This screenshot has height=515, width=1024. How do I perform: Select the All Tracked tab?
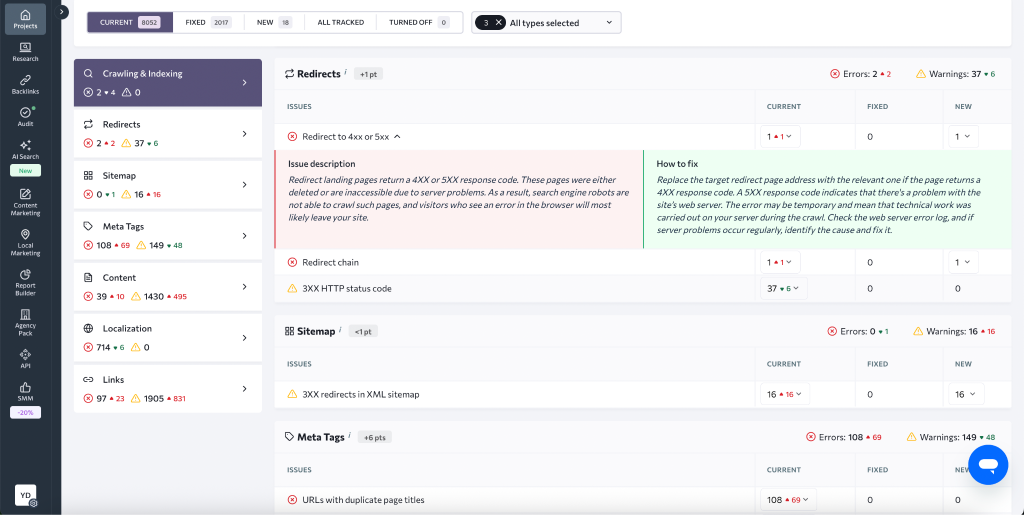340,22
